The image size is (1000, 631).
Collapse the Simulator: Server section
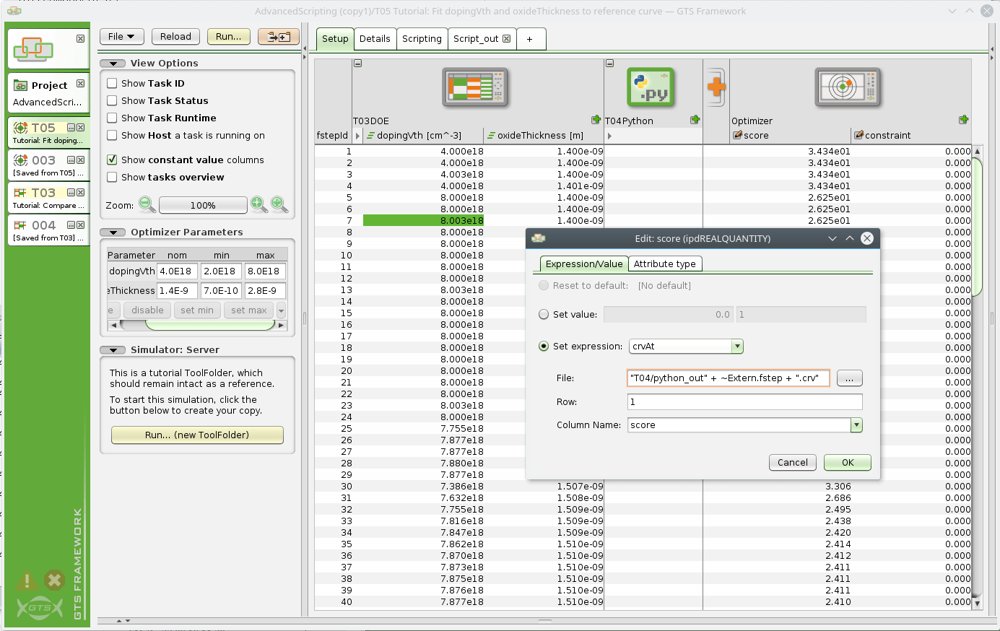pyautogui.click(x=113, y=350)
